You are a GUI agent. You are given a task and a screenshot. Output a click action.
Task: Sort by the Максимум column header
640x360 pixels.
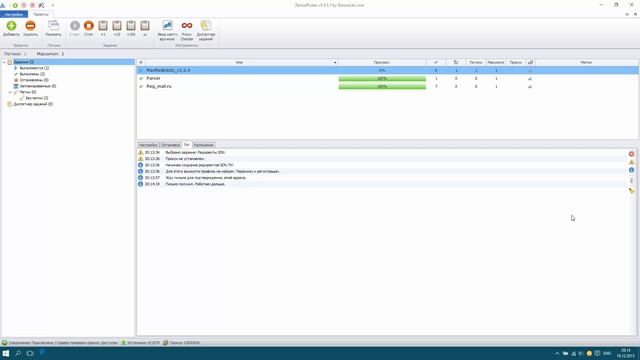tap(496, 62)
